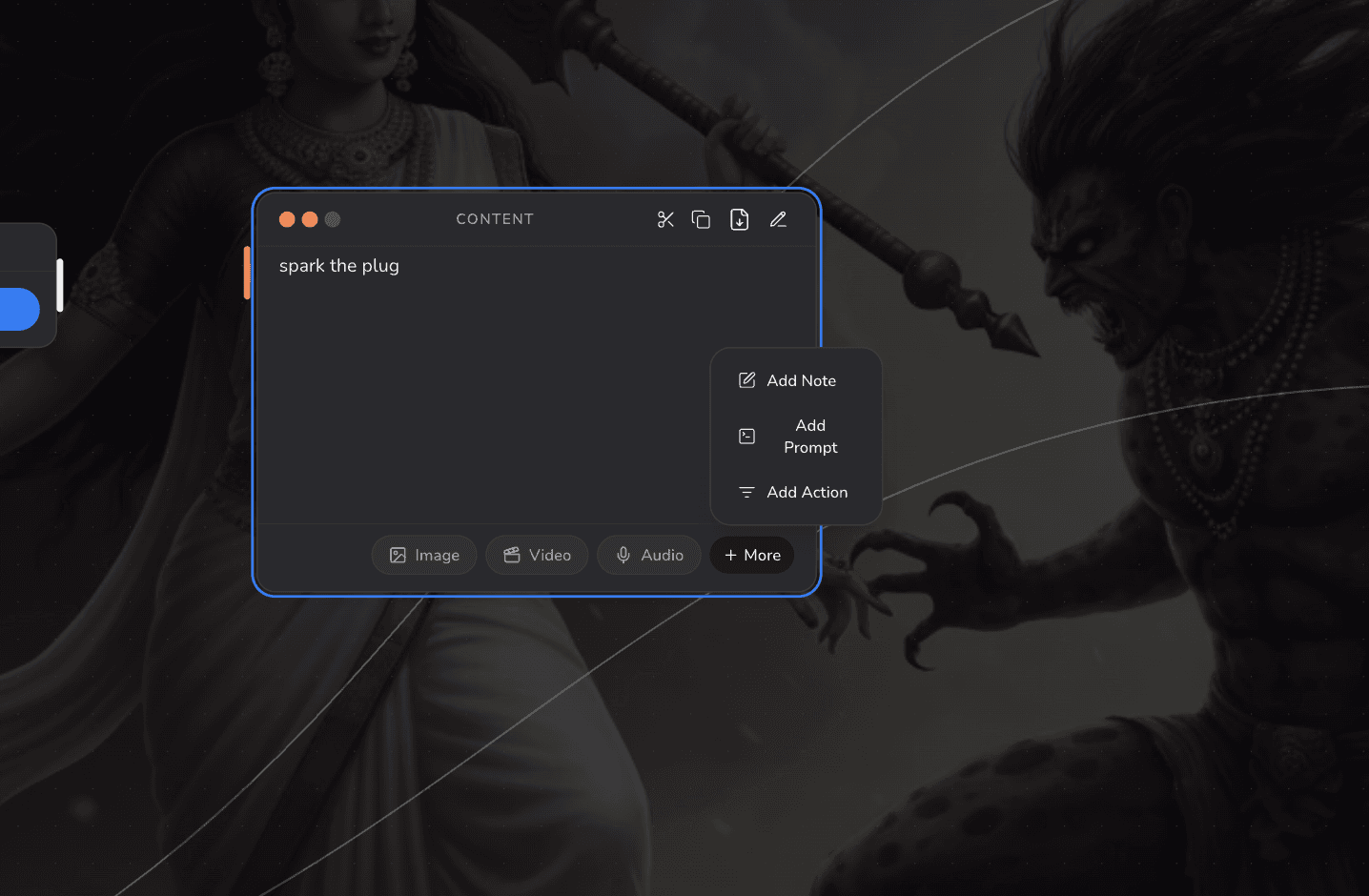Click the red window dot
The height and width of the screenshot is (896, 1369).
point(287,219)
